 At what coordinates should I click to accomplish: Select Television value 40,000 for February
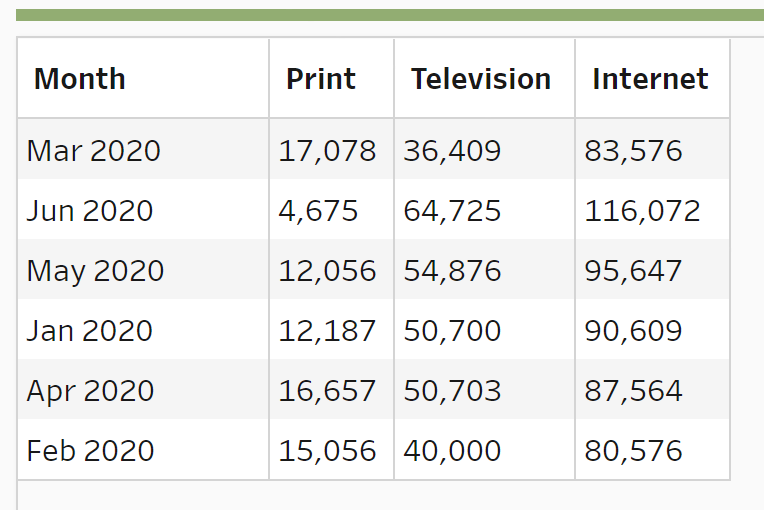tap(453, 451)
